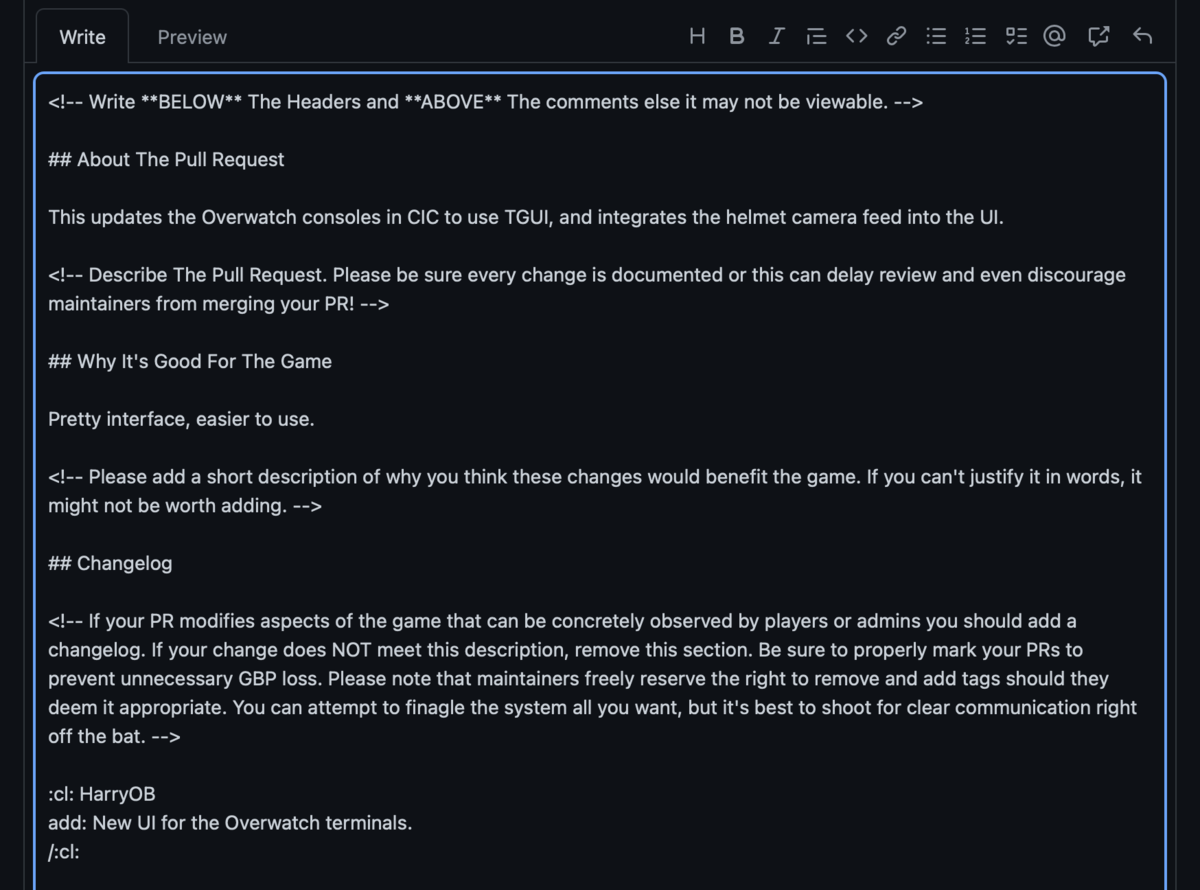Insert a block quote with the toolbar
This screenshot has height=890, width=1200.
point(816,37)
